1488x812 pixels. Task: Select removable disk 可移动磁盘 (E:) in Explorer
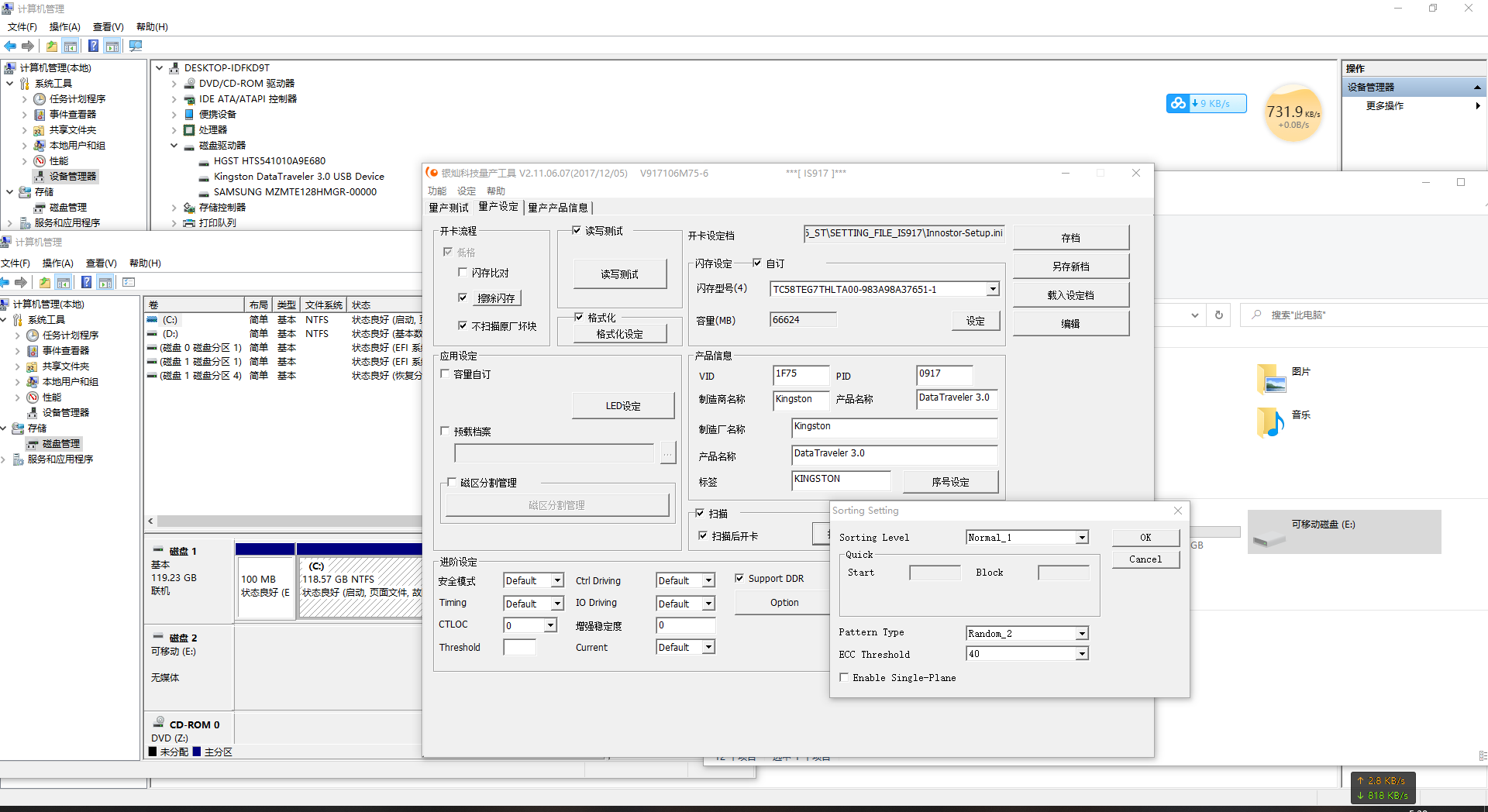click(x=1345, y=532)
